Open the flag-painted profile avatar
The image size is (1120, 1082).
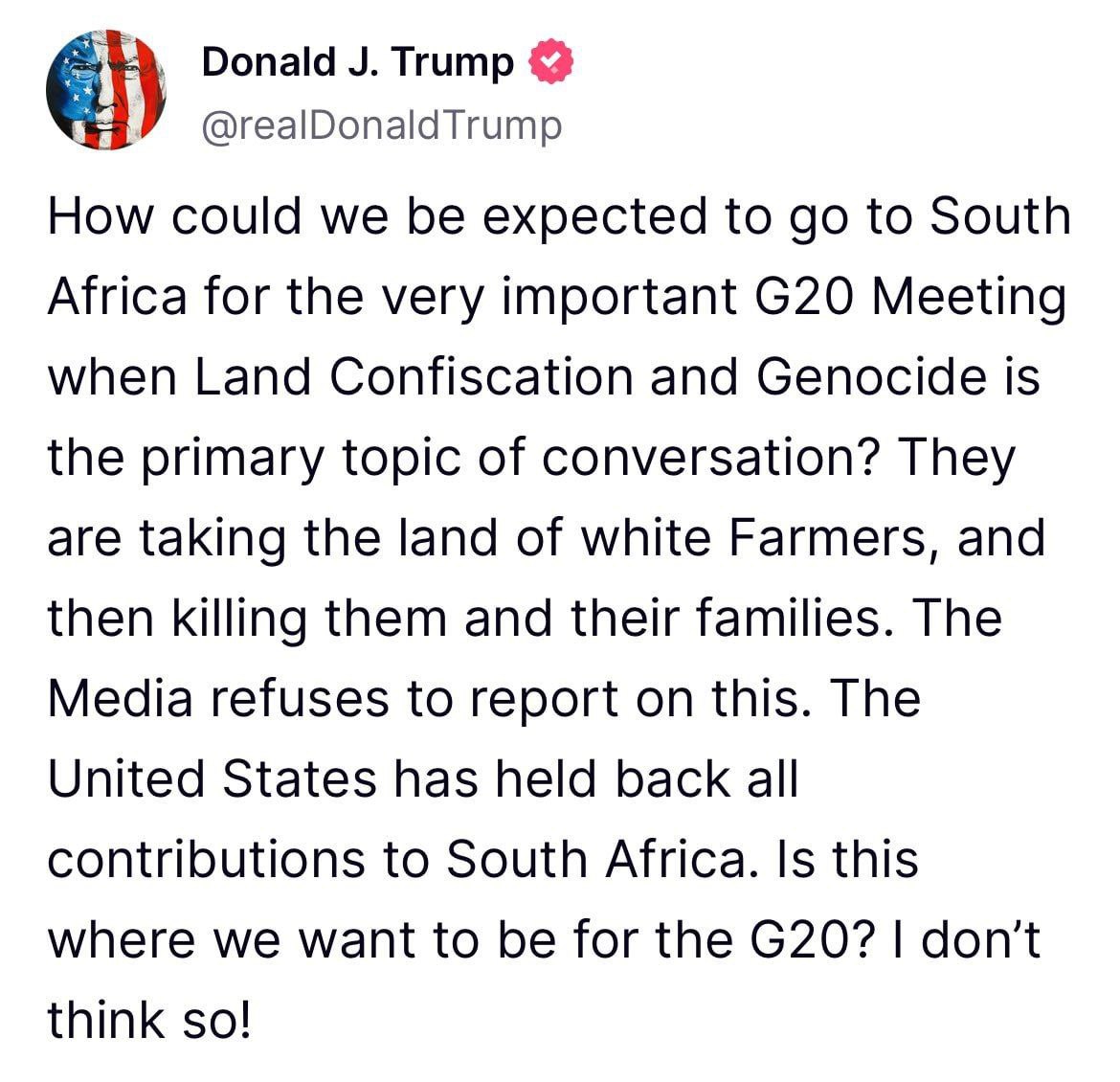coord(106,89)
